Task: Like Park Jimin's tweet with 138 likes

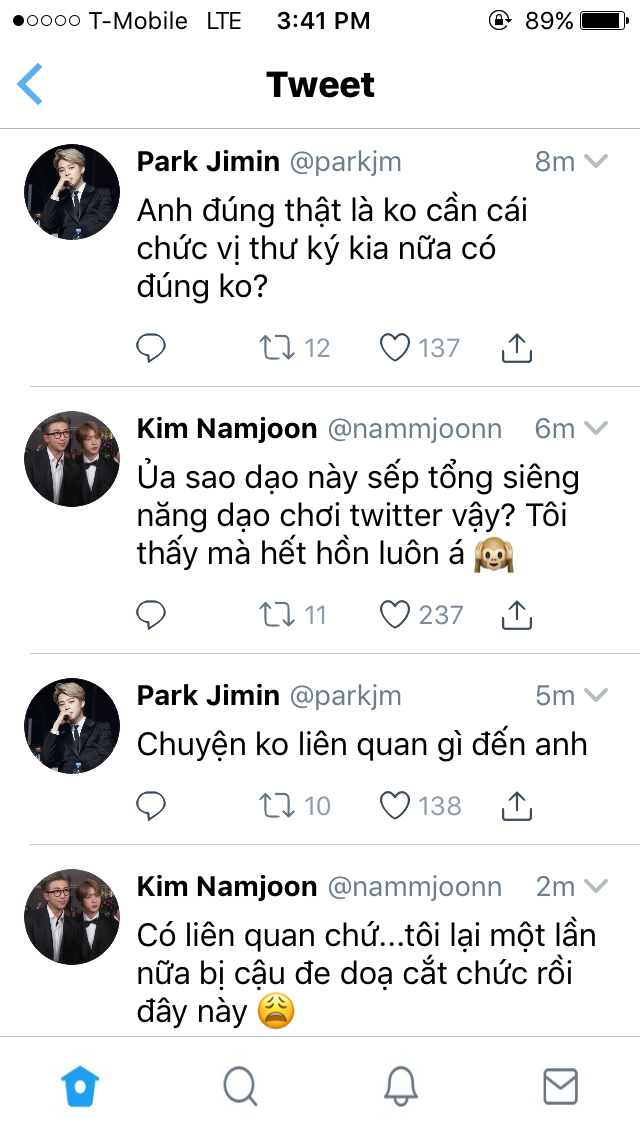Action: [396, 805]
